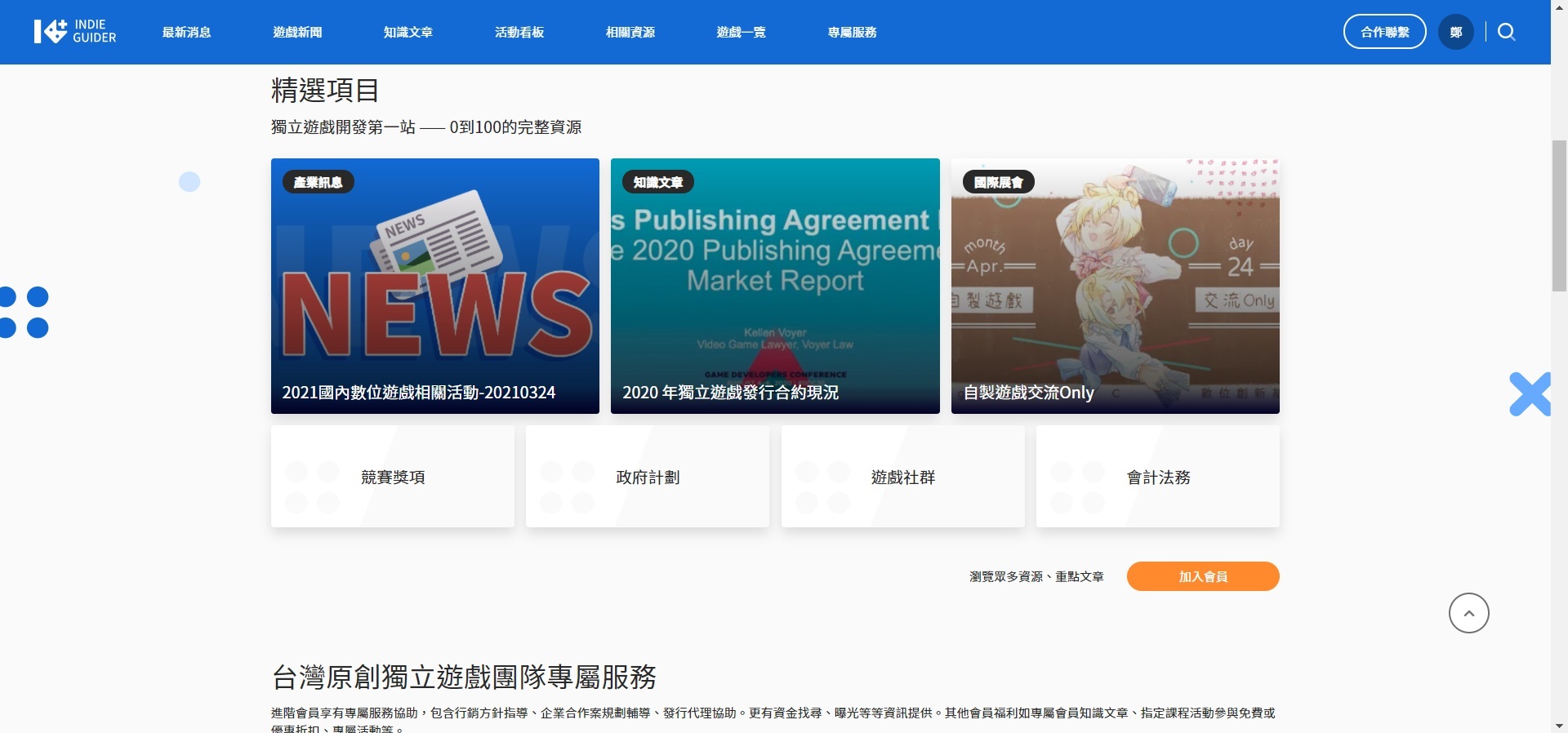
Task: Click the user avatar 鄭 icon
Action: point(1455,32)
